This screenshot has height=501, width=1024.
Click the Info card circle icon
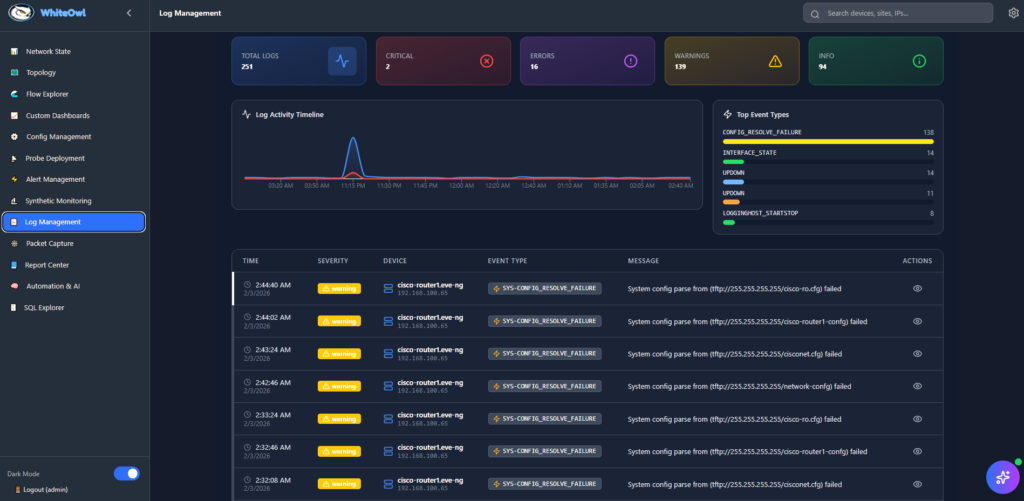[x=919, y=61]
